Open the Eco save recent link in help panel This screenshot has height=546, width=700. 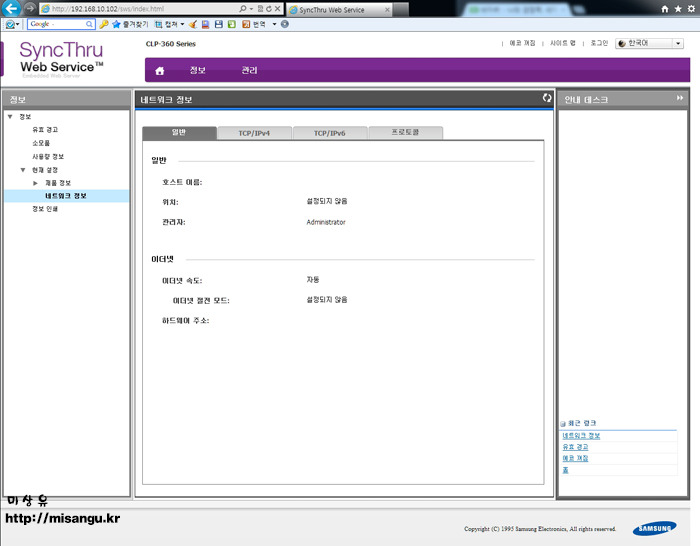(575, 458)
